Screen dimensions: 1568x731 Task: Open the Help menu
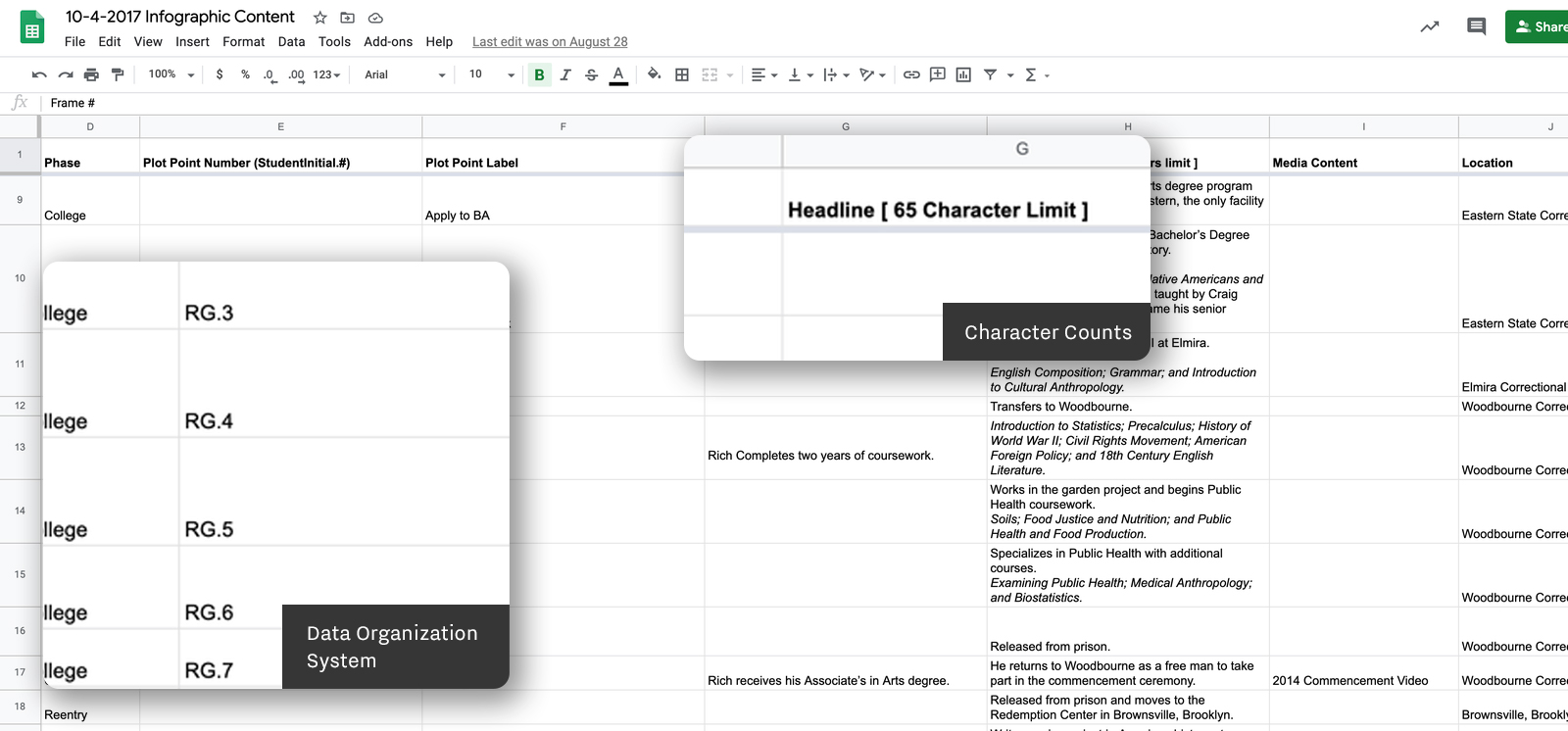click(x=439, y=41)
